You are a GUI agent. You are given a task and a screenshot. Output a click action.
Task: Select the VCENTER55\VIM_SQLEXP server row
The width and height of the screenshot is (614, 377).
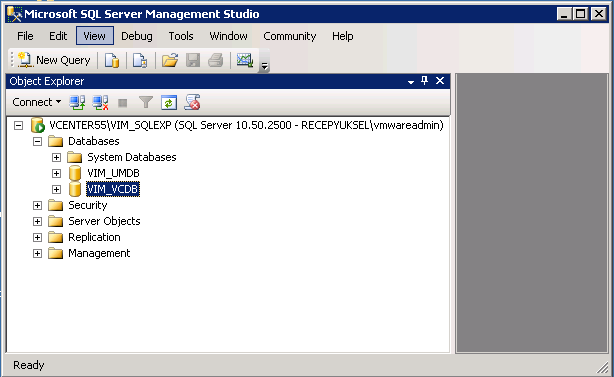(246, 125)
